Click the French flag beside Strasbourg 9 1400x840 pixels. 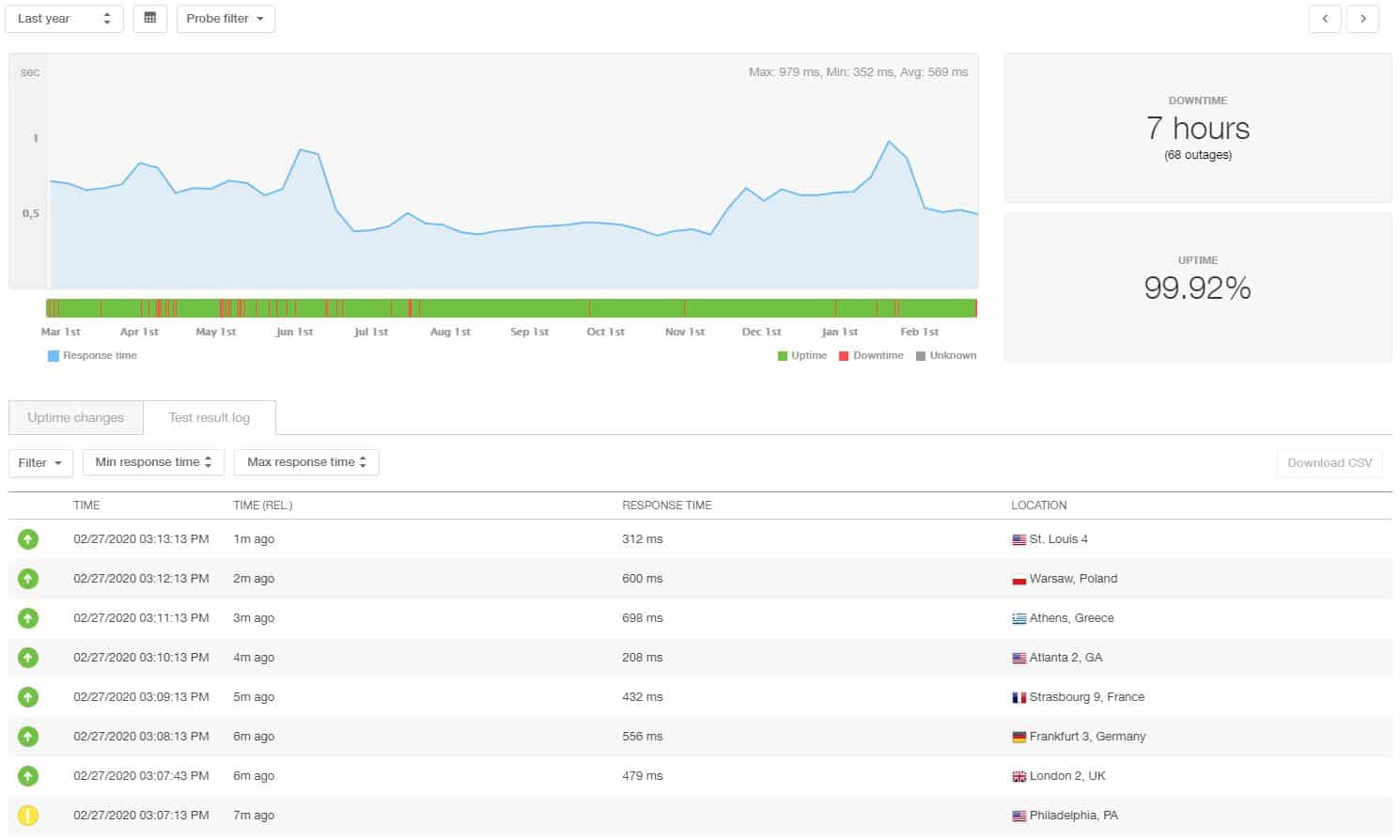click(1019, 698)
